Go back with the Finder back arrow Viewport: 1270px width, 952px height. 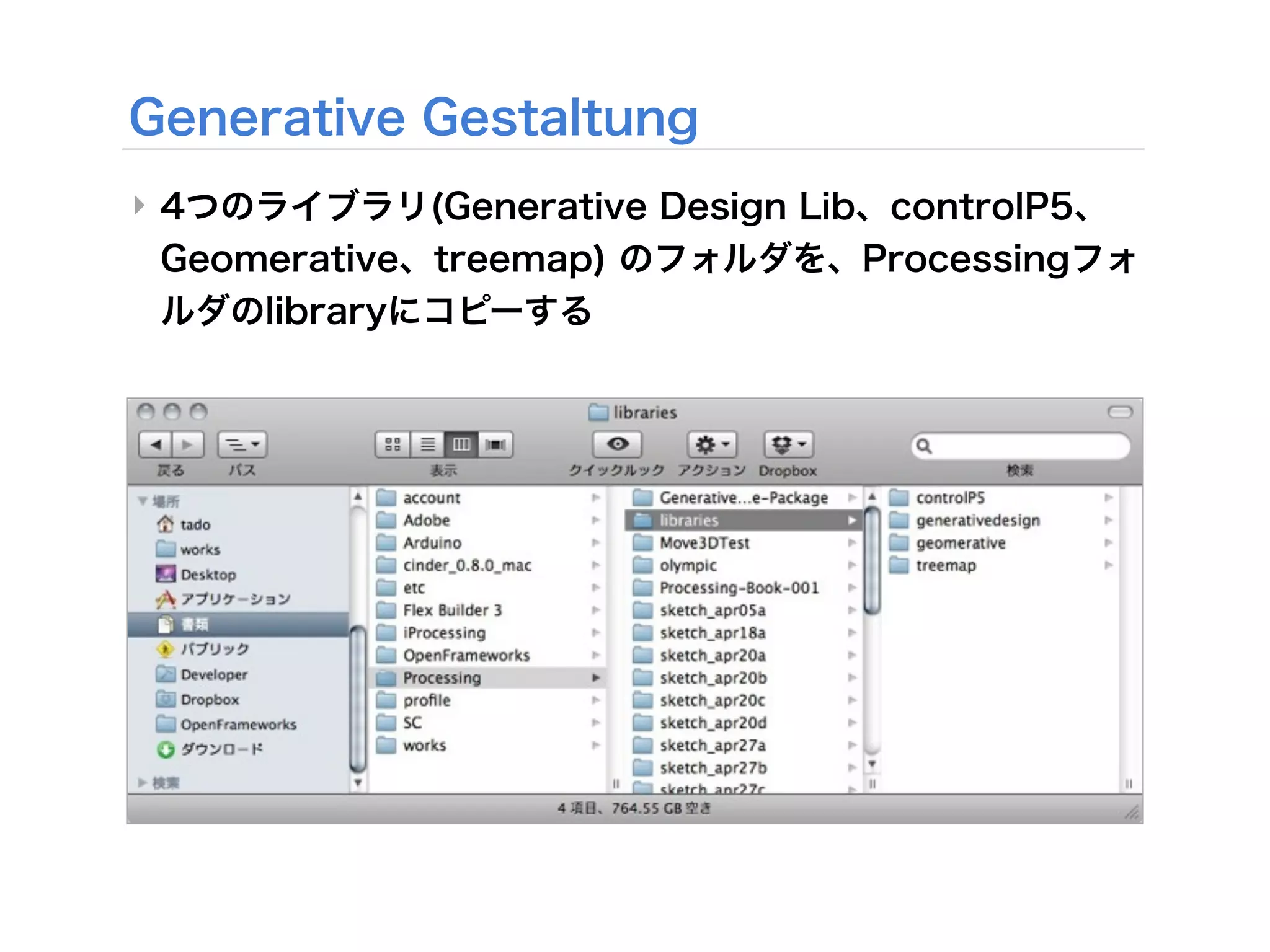(x=155, y=444)
